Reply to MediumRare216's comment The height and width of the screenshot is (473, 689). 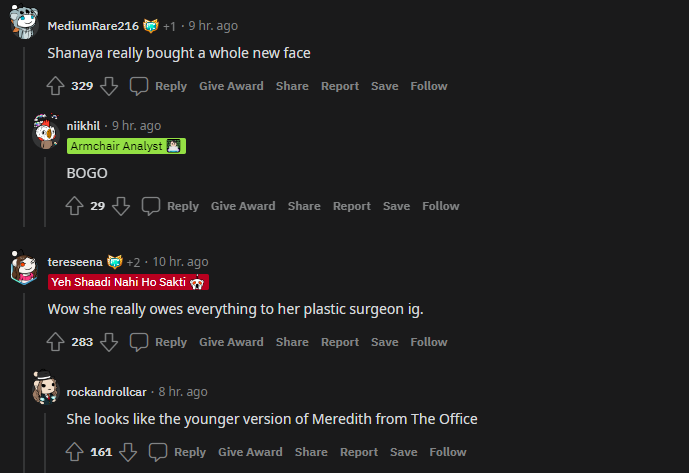click(x=159, y=86)
